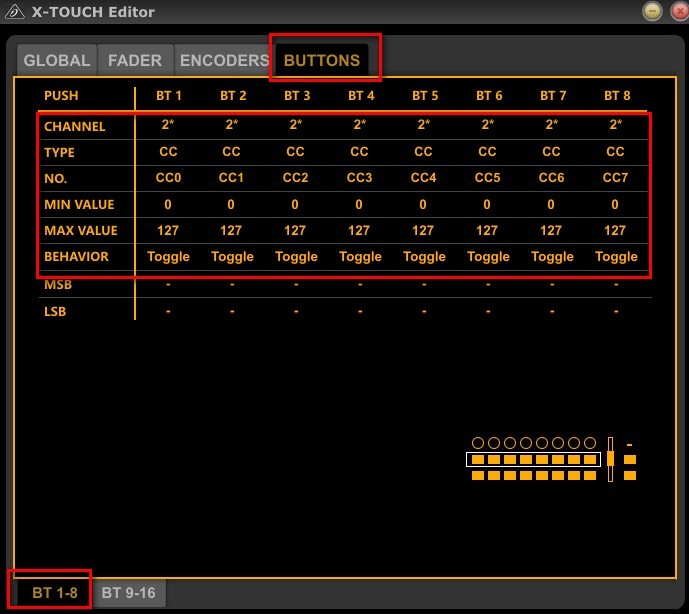Open the BT 2 type CC dropdown
The width and height of the screenshot is (689, 614).
[231, 152]
